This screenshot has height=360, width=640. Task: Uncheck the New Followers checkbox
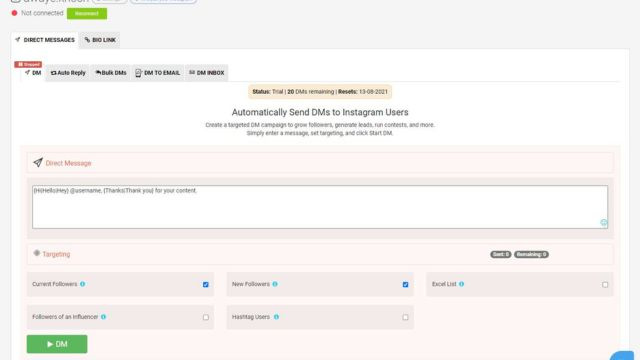[405, 284]
